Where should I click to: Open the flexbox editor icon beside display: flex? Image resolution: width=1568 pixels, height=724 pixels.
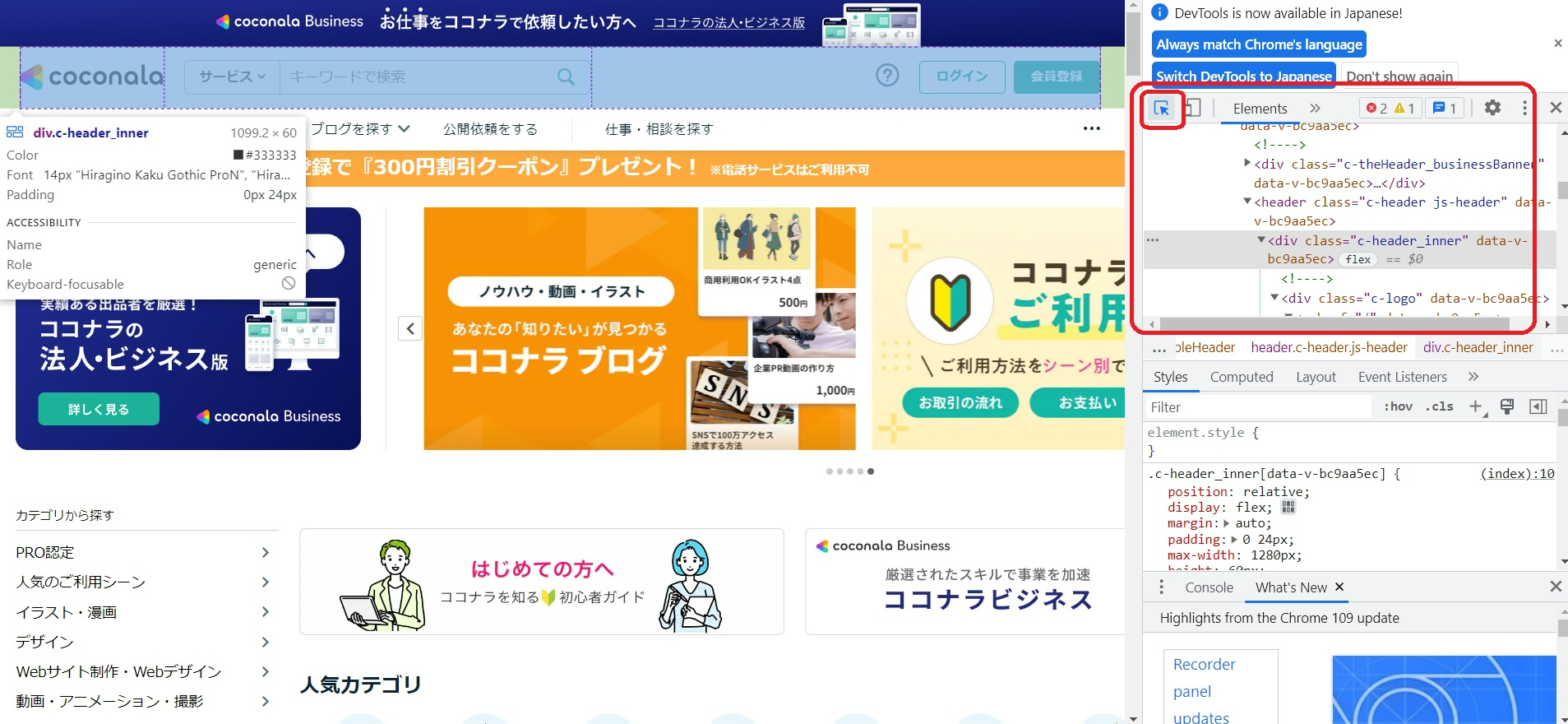tap(1288, 508)
